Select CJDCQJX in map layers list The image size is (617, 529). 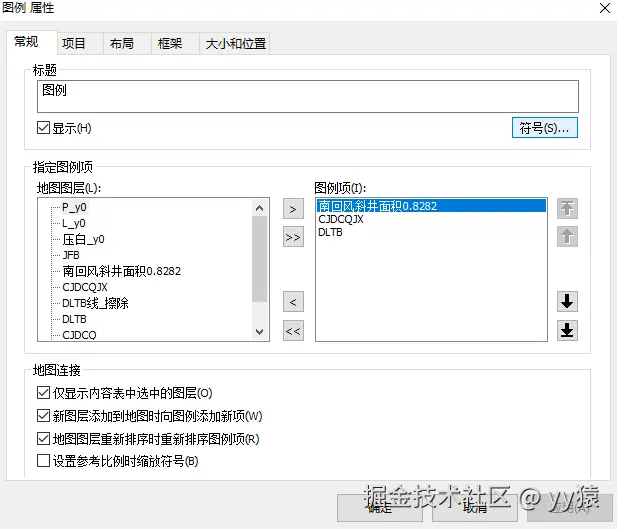pyautogui.click(x=85, y=287)
